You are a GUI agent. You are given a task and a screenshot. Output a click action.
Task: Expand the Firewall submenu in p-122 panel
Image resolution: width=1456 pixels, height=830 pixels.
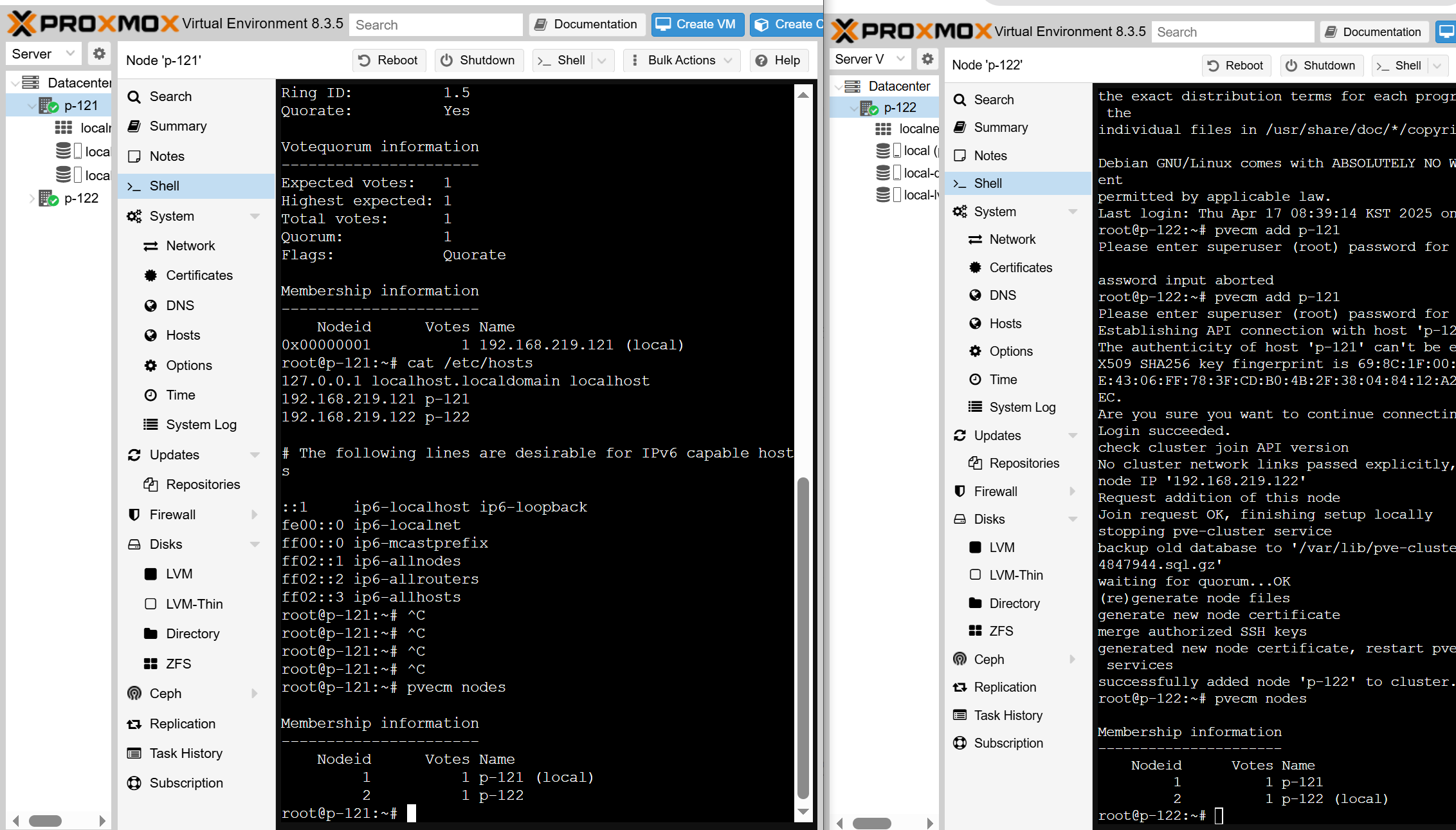click(x=1072, y=492)
